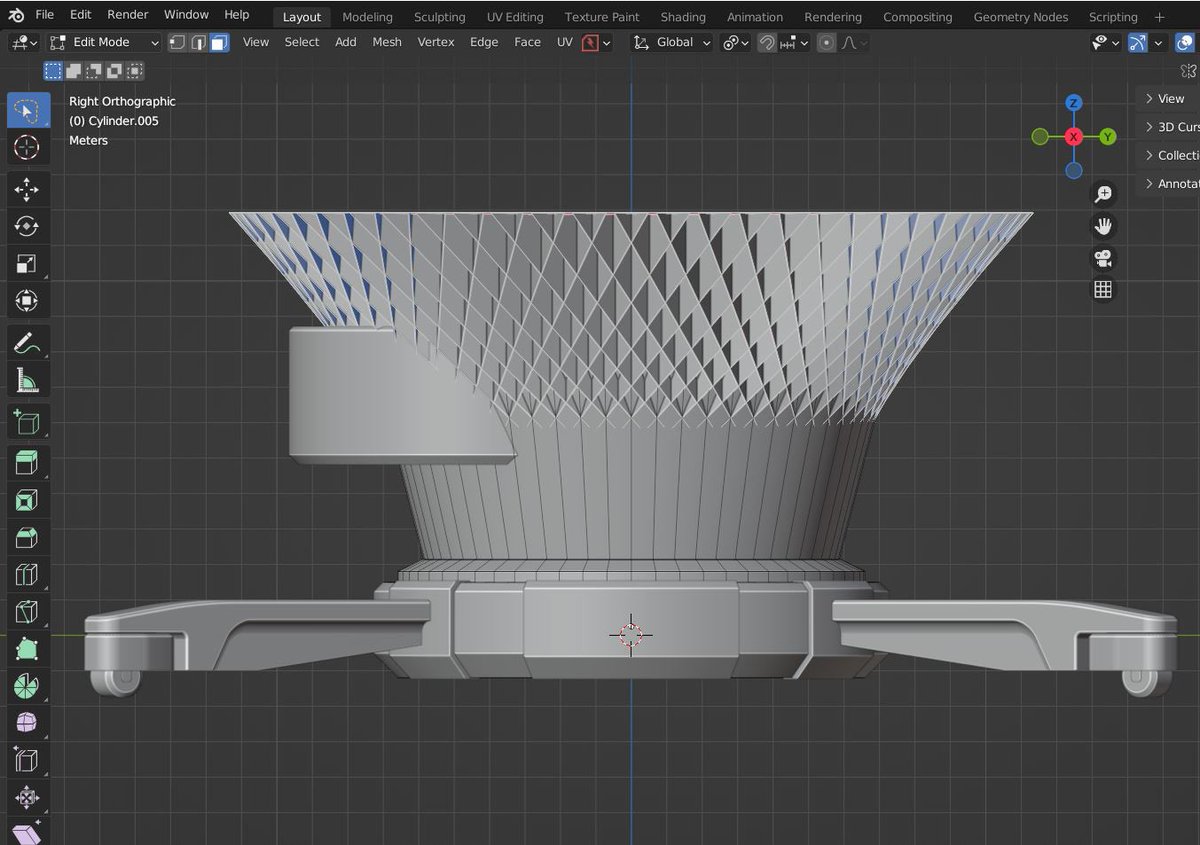Select the Loop Cut tool

(28, 575)
